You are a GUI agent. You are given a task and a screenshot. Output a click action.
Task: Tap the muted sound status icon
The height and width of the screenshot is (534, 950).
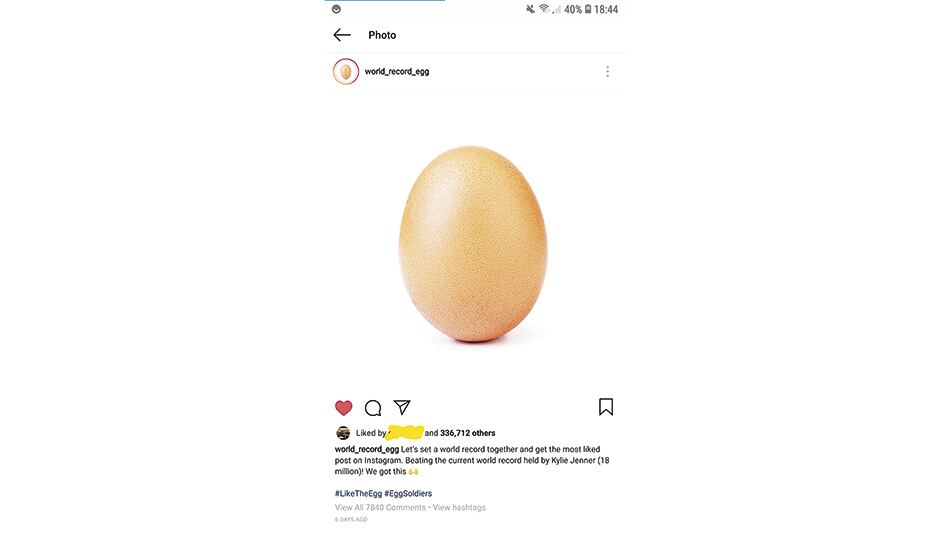coord(530,9)
